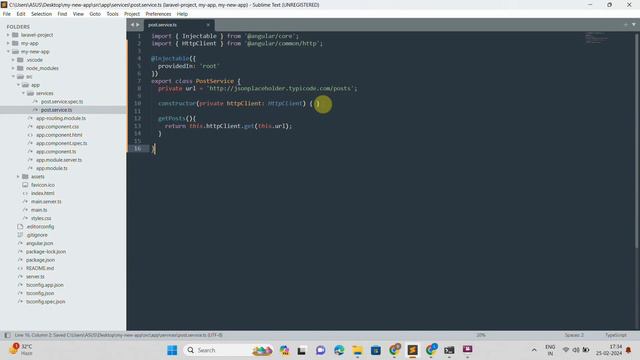Screen dimensions: 640x360
Task: Open post.service.spec.ts in sidebar
Action: (62, 102)
